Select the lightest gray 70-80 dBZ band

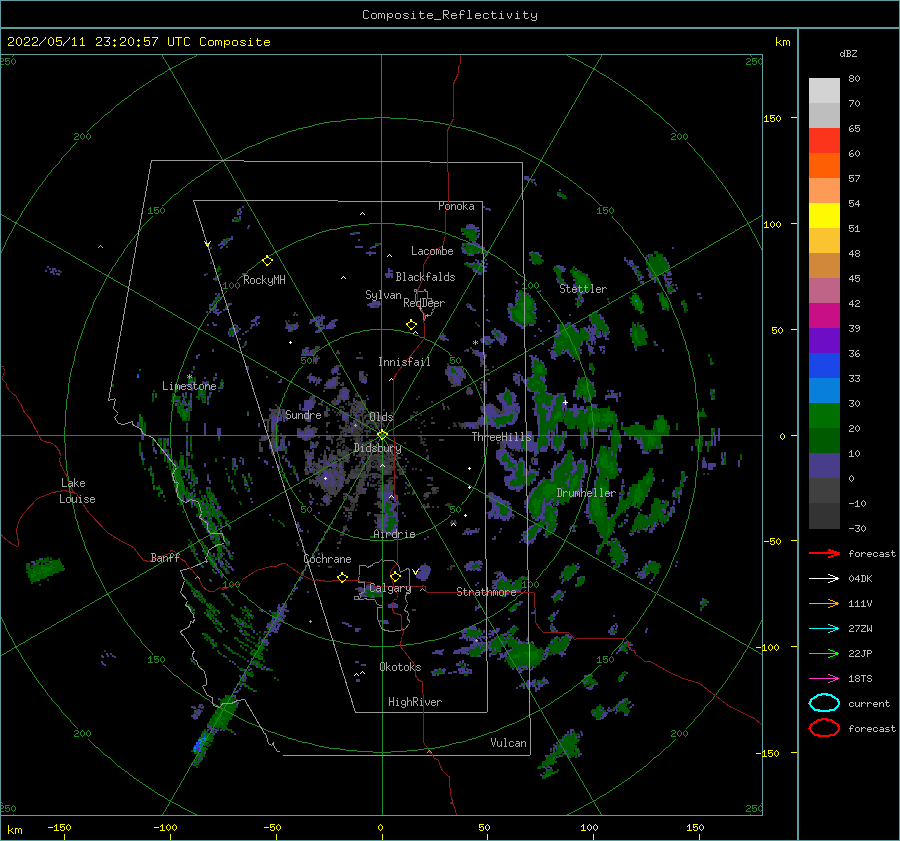click(824, 90)
